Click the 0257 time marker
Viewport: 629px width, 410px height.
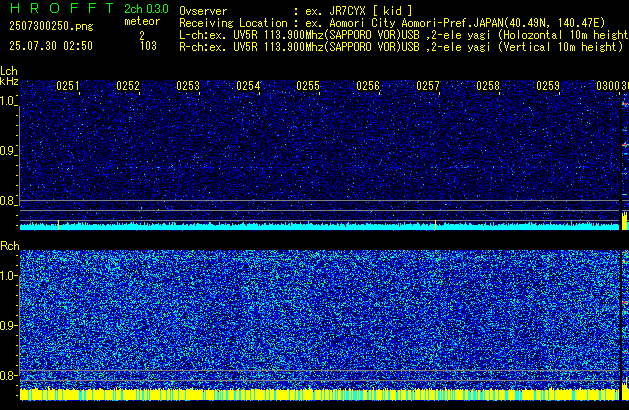428,86
